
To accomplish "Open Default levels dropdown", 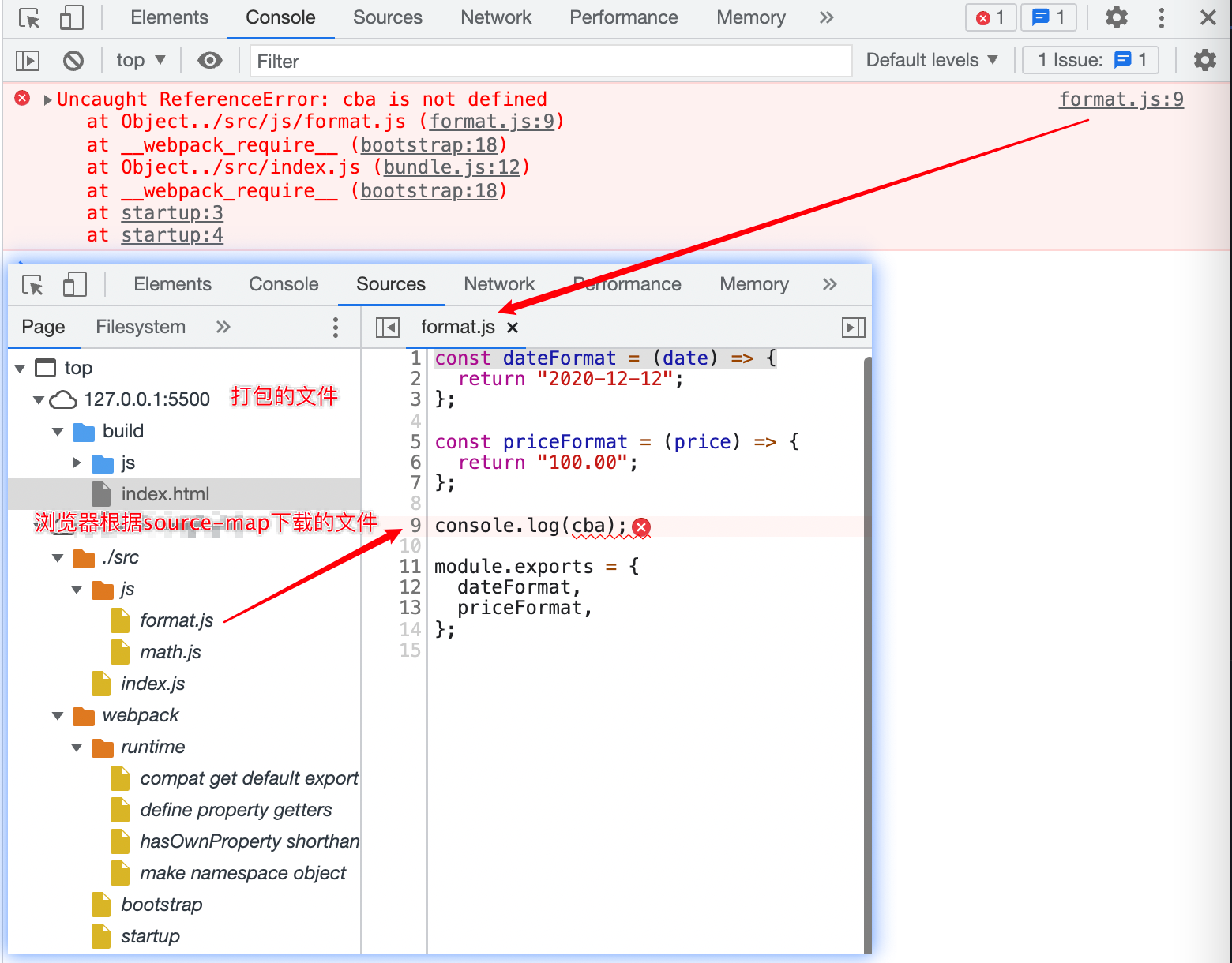I will pos(932,60).
